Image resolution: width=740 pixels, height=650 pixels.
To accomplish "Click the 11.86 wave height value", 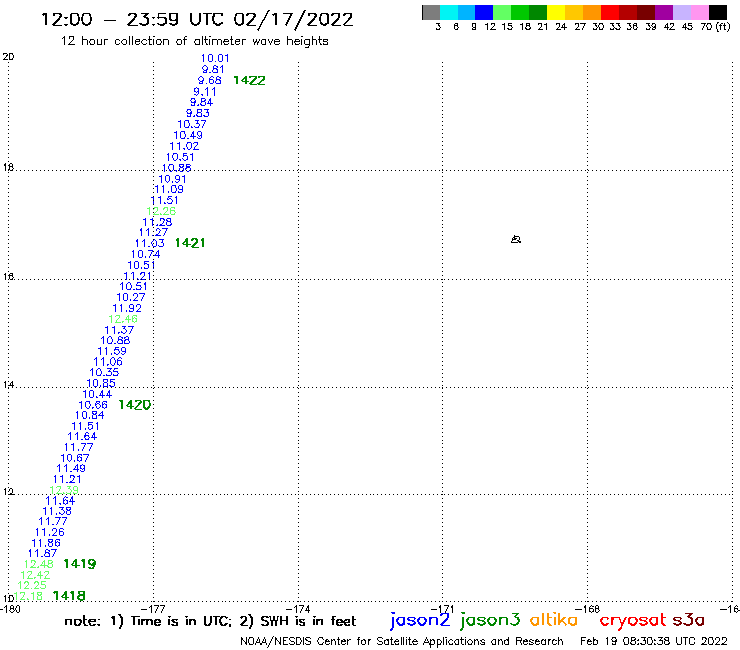I will (x=46, y=543).
